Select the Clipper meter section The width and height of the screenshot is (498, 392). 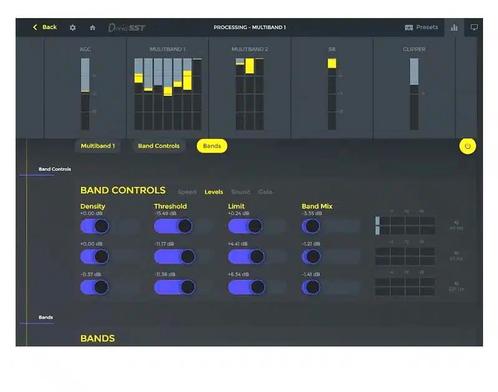tap(414, 88)
